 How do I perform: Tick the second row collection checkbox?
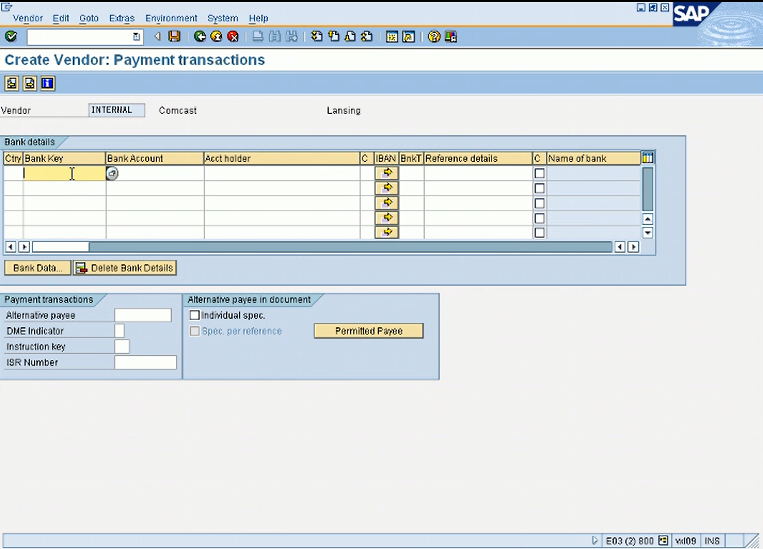coord(539,188)
